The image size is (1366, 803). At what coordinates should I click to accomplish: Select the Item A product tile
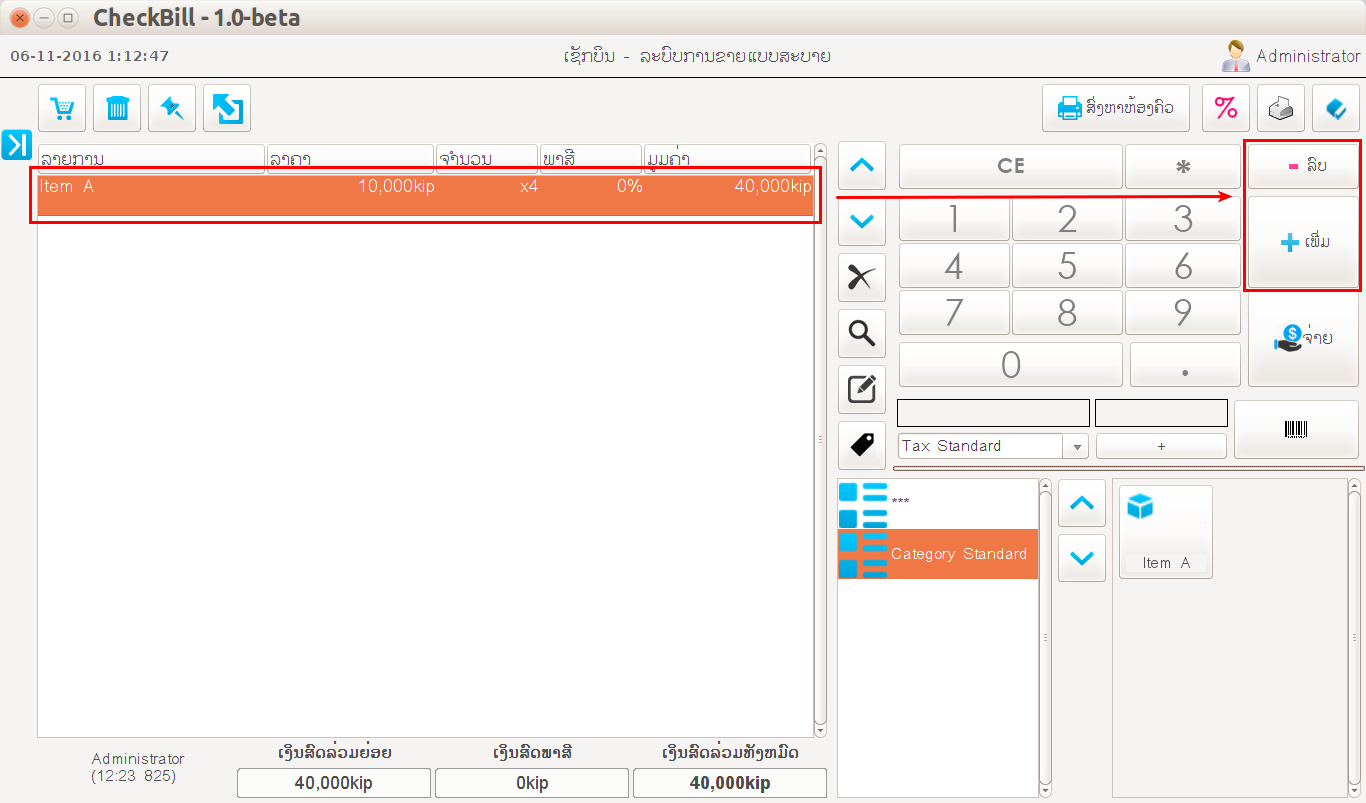1165,532
